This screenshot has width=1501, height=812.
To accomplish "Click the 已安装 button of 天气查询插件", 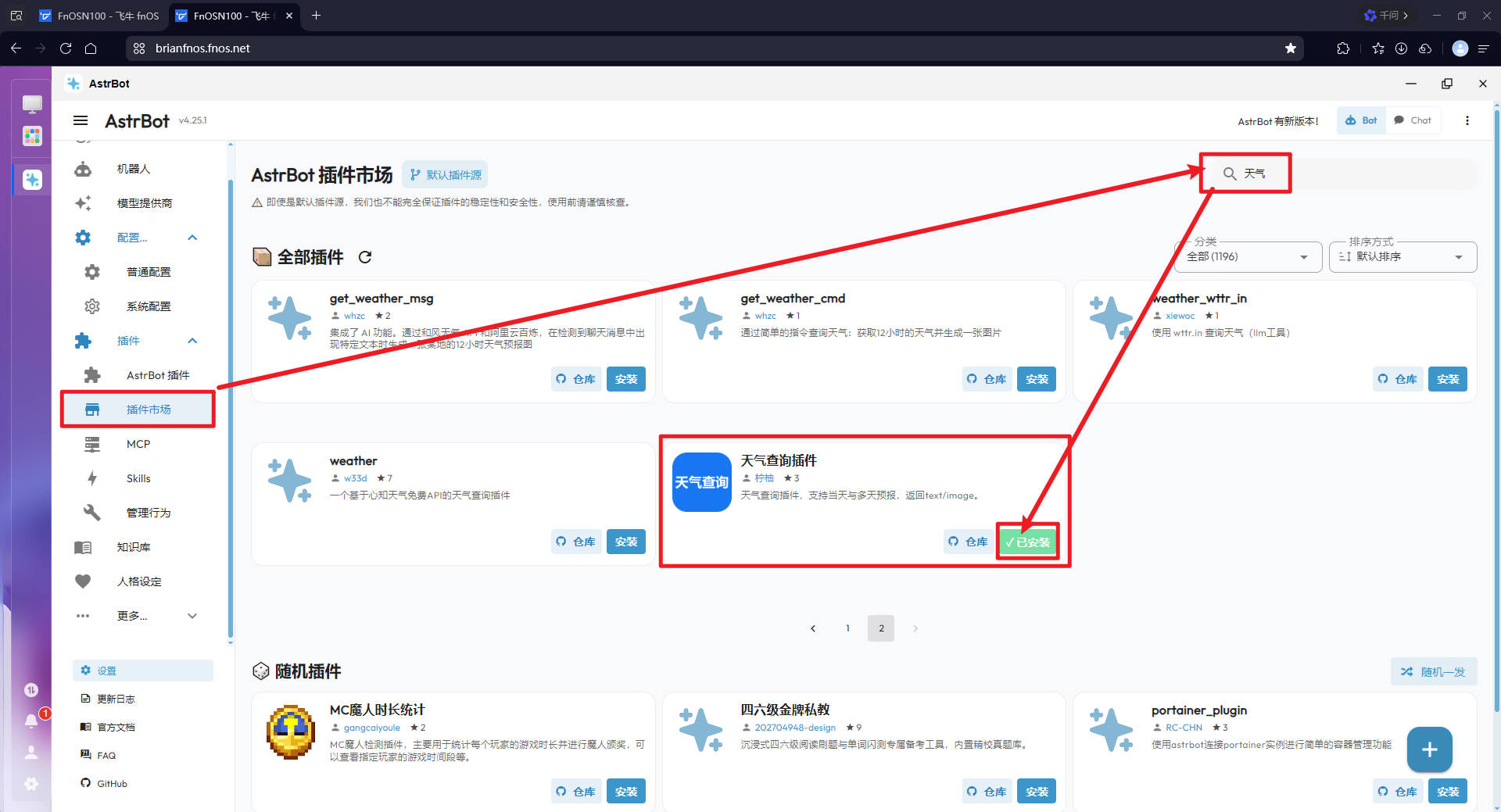I will coord(1028,542).
